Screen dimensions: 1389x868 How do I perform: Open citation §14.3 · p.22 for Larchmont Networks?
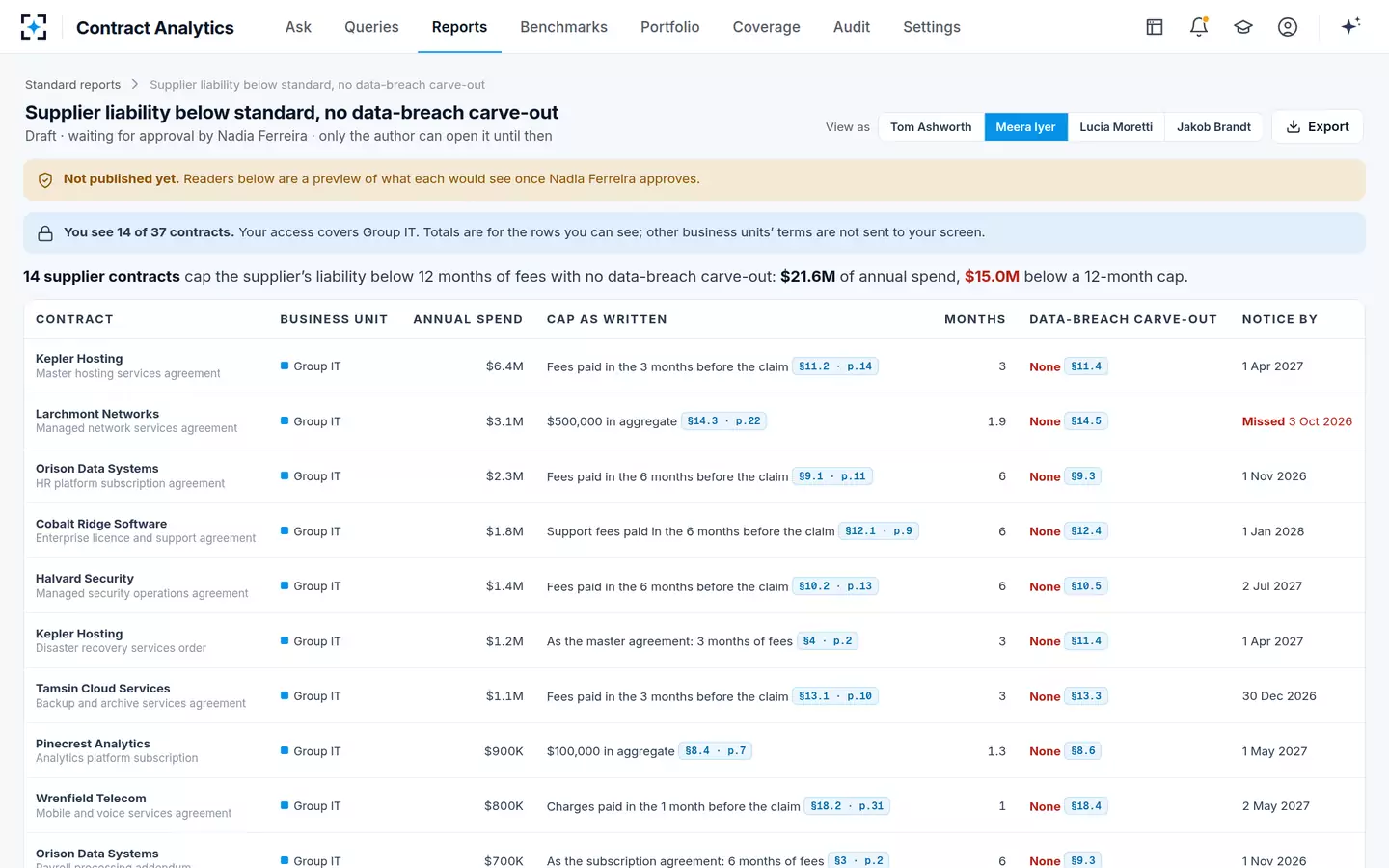(x=723, y=421)
